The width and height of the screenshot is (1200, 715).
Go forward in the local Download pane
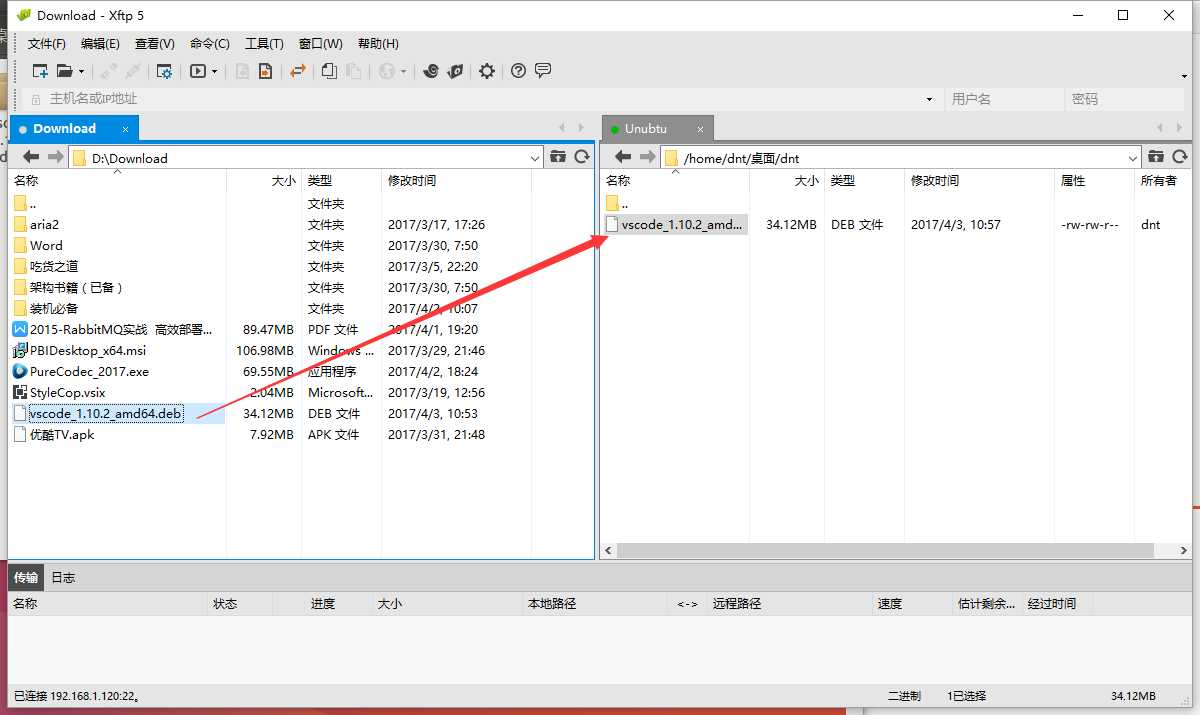(56, 157)
